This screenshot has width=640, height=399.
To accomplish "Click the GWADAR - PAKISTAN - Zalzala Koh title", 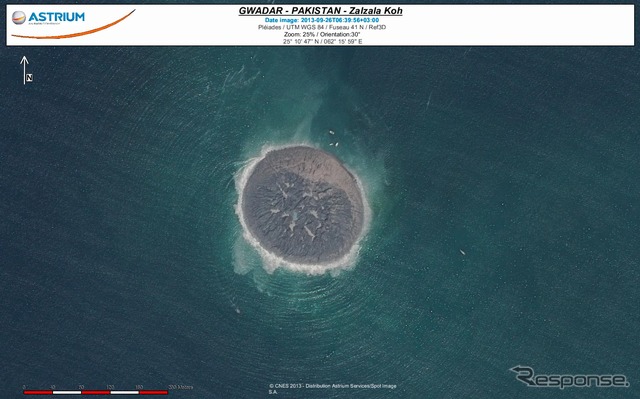I will (320, 11).
